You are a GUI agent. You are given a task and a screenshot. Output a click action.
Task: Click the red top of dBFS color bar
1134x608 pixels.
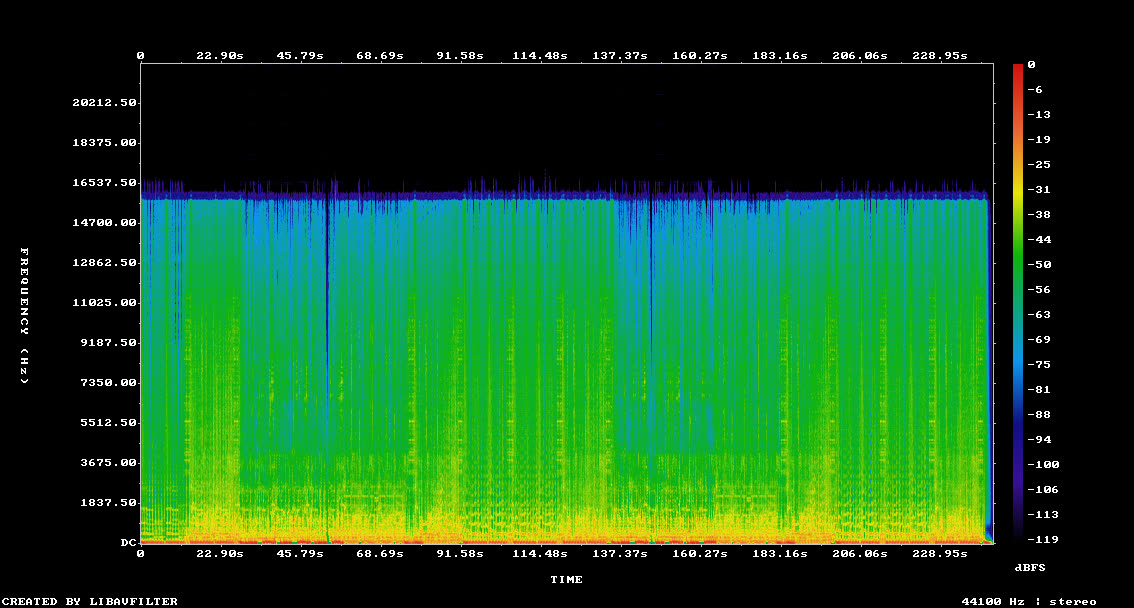coord(1018,68)
